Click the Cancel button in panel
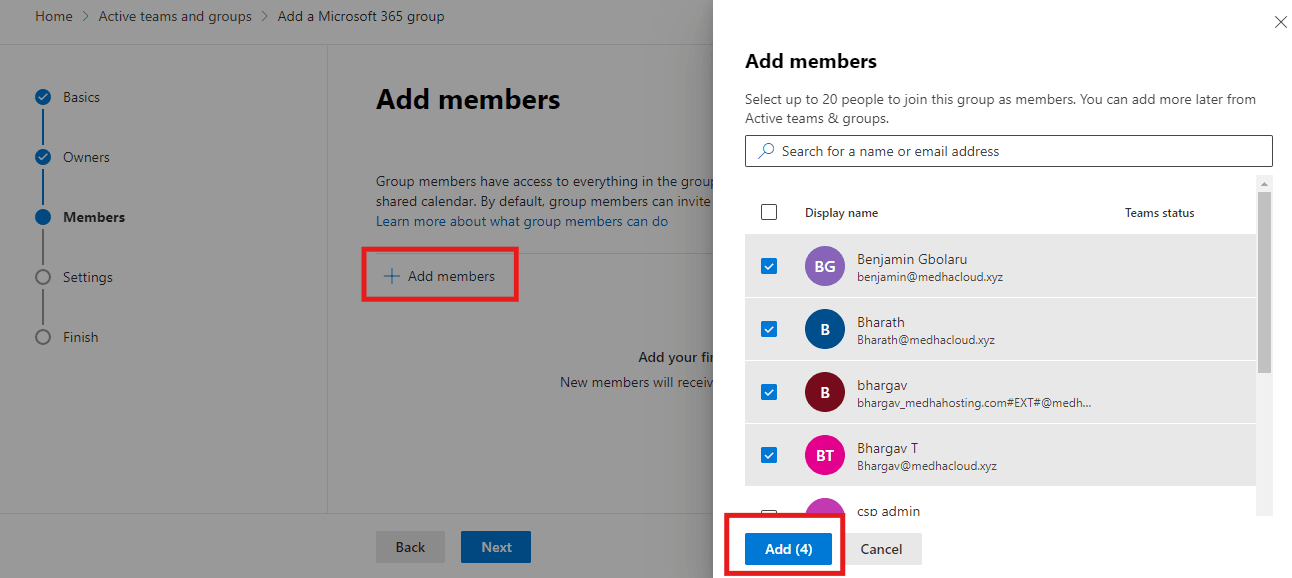 point(881,549)
